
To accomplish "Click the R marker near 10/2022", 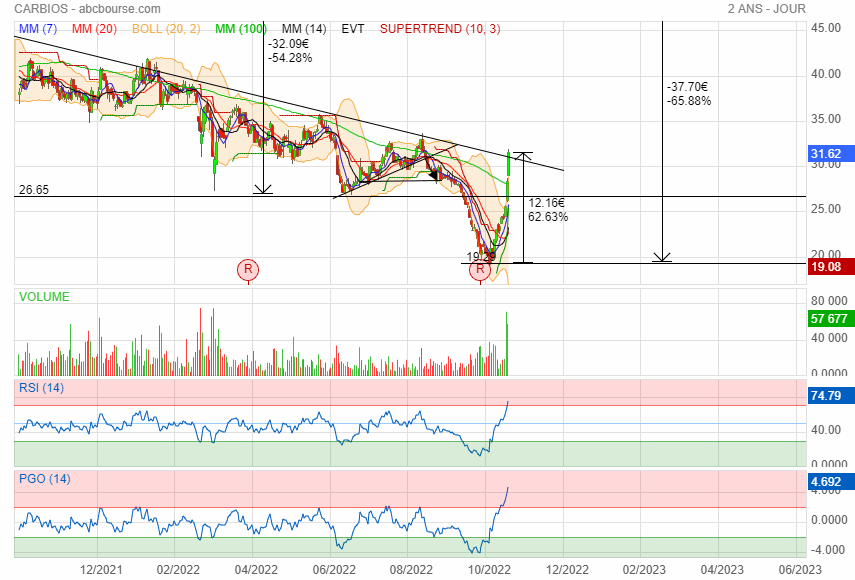I will click(x=480, y=269).
